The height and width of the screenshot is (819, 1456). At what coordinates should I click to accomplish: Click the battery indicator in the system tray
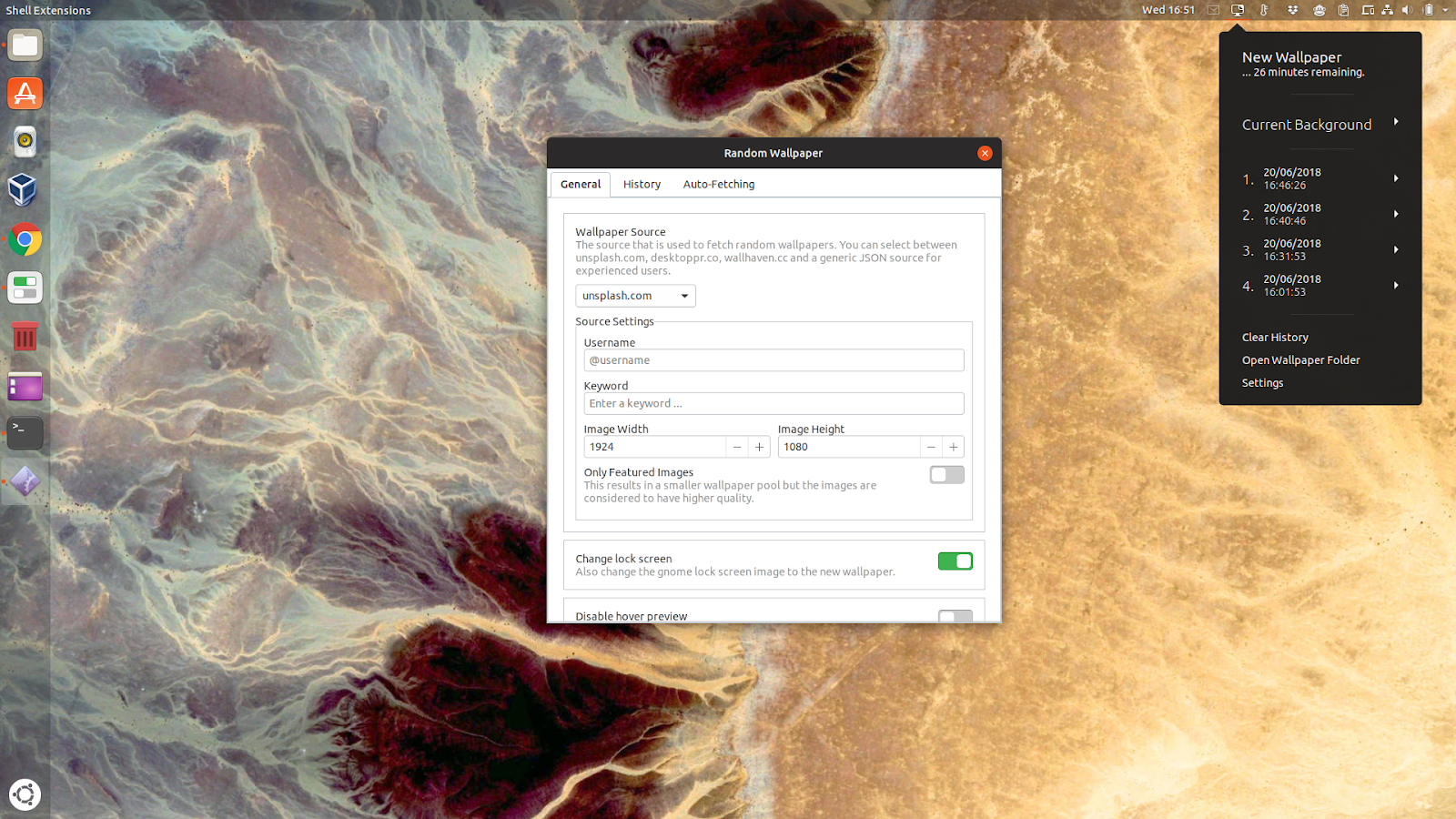[1430, 10]
